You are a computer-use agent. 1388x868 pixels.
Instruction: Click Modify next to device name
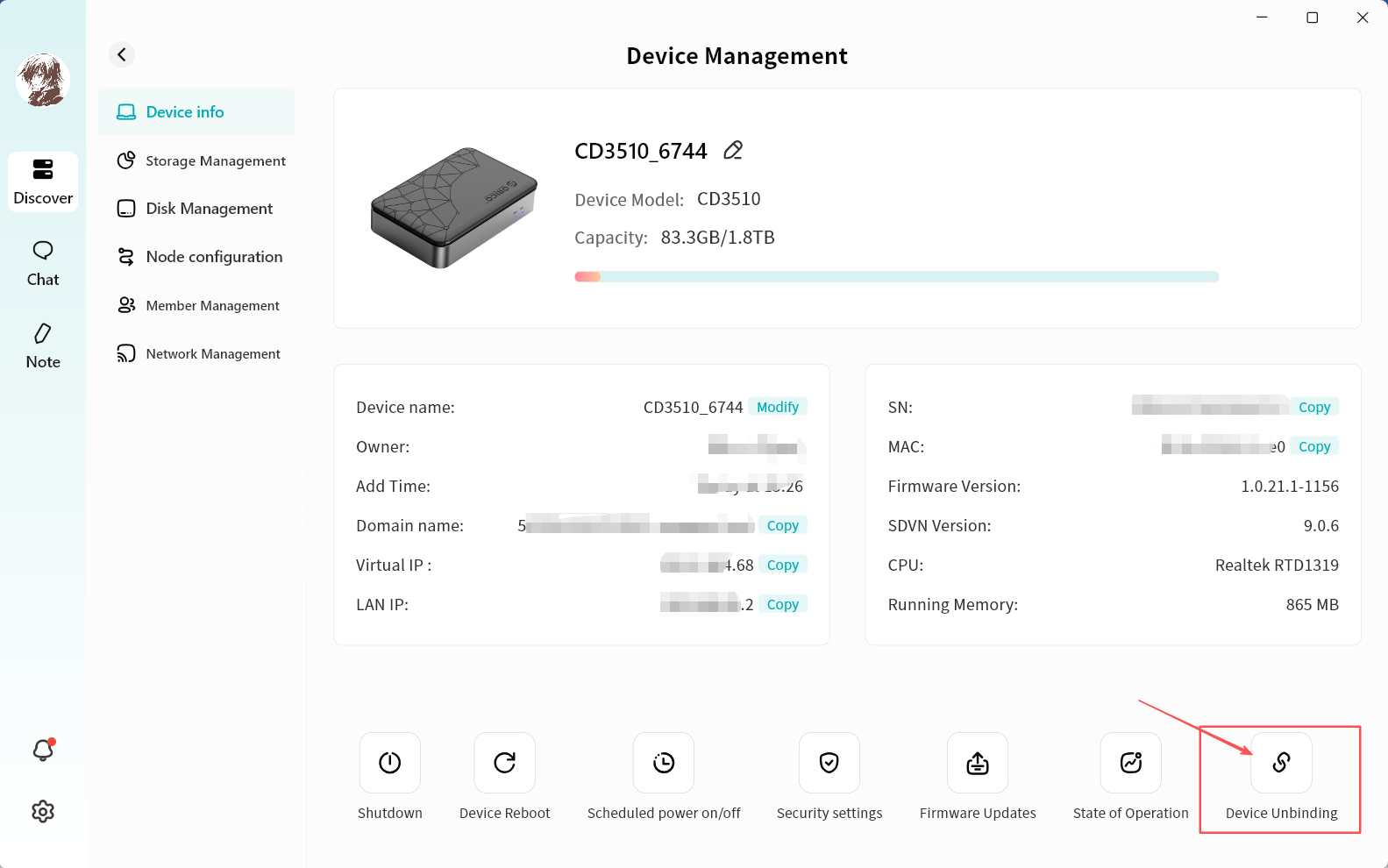pyautogui.click(x=778, y=407)
